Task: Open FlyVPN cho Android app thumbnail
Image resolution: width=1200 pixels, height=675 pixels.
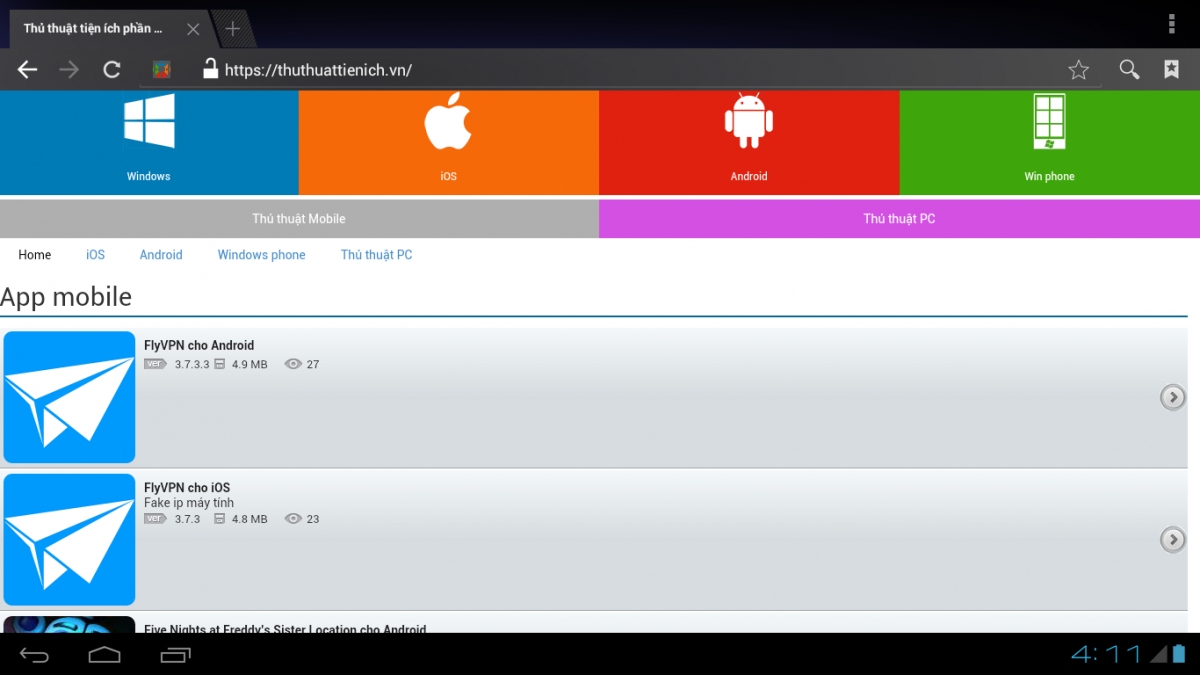Action: tap(69, 397)
